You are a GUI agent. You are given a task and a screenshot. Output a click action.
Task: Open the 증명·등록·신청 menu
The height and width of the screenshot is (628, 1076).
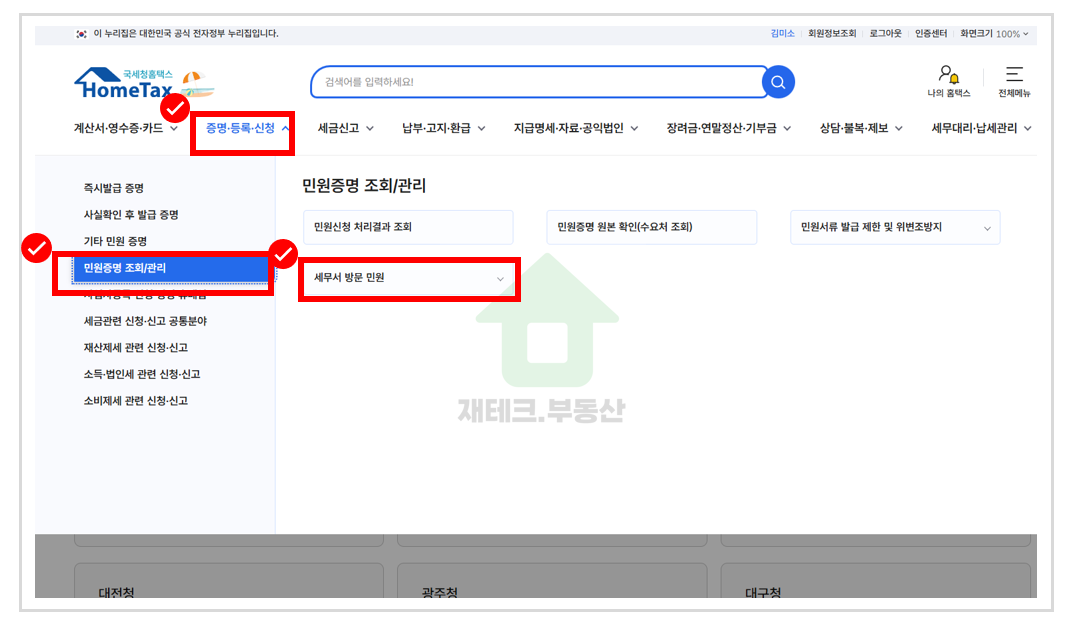(241, 128)
